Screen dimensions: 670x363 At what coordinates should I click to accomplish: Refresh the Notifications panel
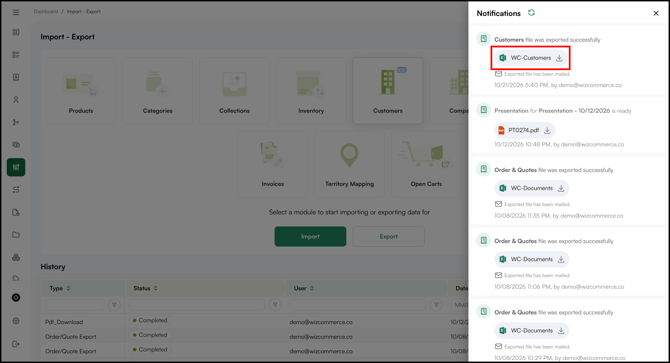click(x=531, y=13)
